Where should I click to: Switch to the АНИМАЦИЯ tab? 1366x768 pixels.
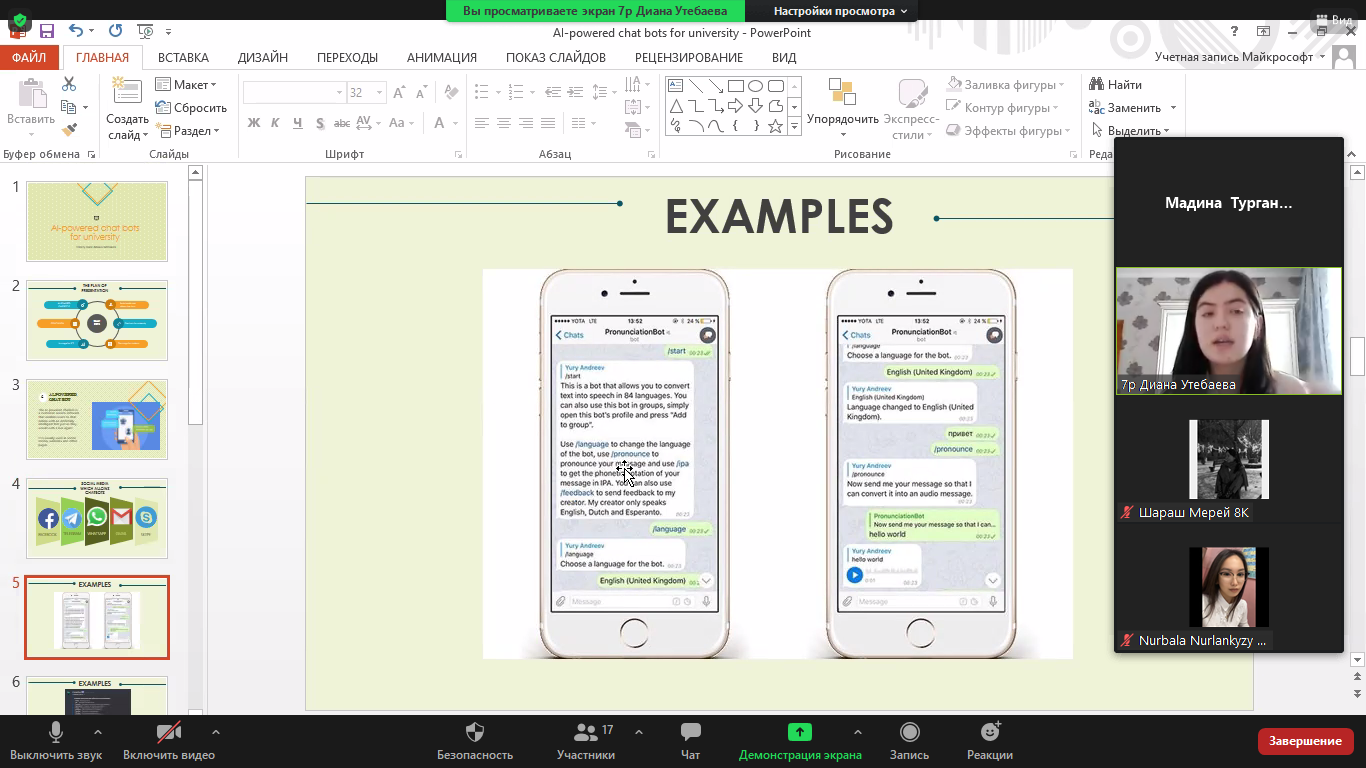tap(442, 57)
